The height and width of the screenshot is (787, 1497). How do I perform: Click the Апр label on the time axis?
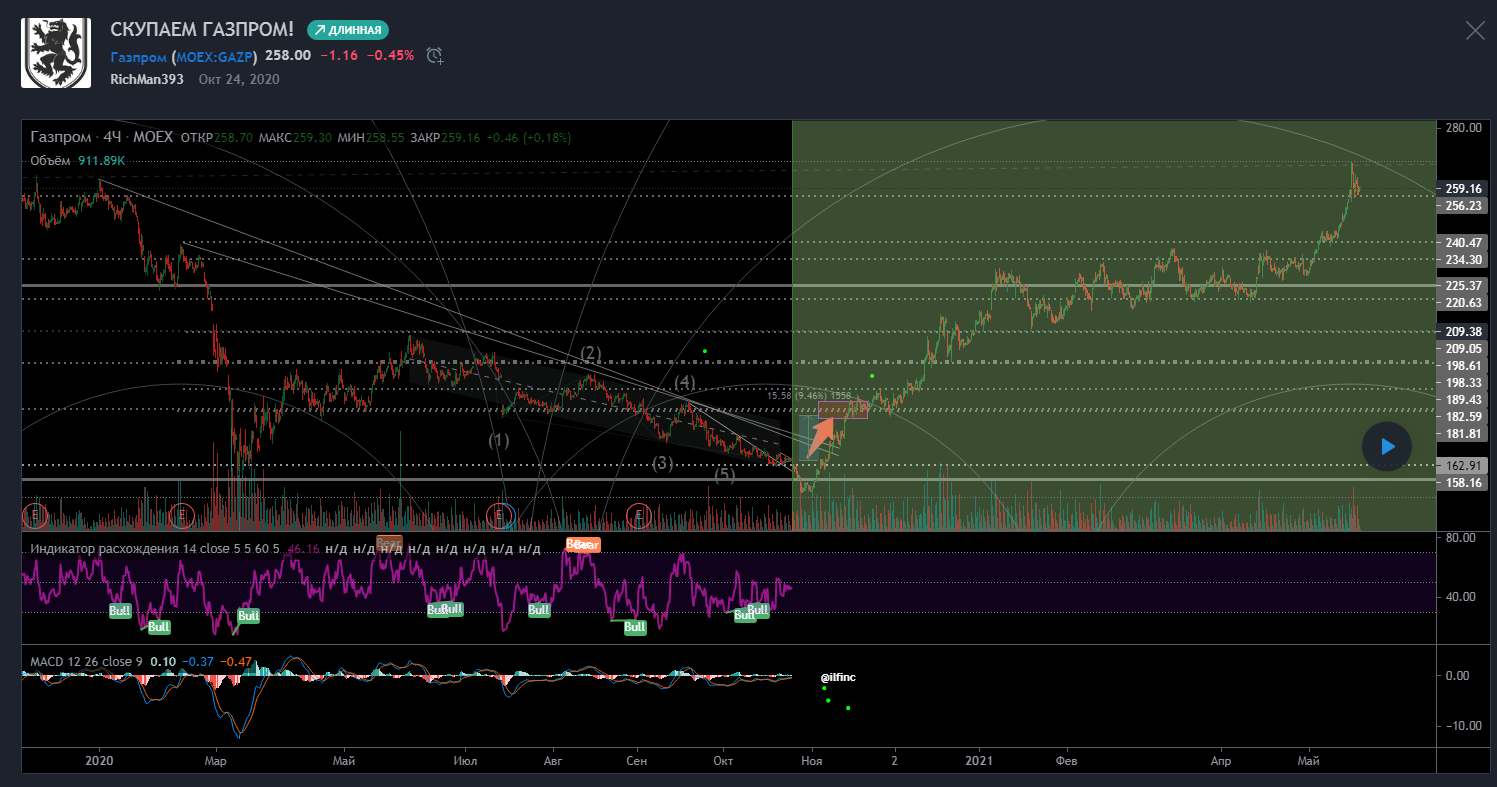(1219, 761)
